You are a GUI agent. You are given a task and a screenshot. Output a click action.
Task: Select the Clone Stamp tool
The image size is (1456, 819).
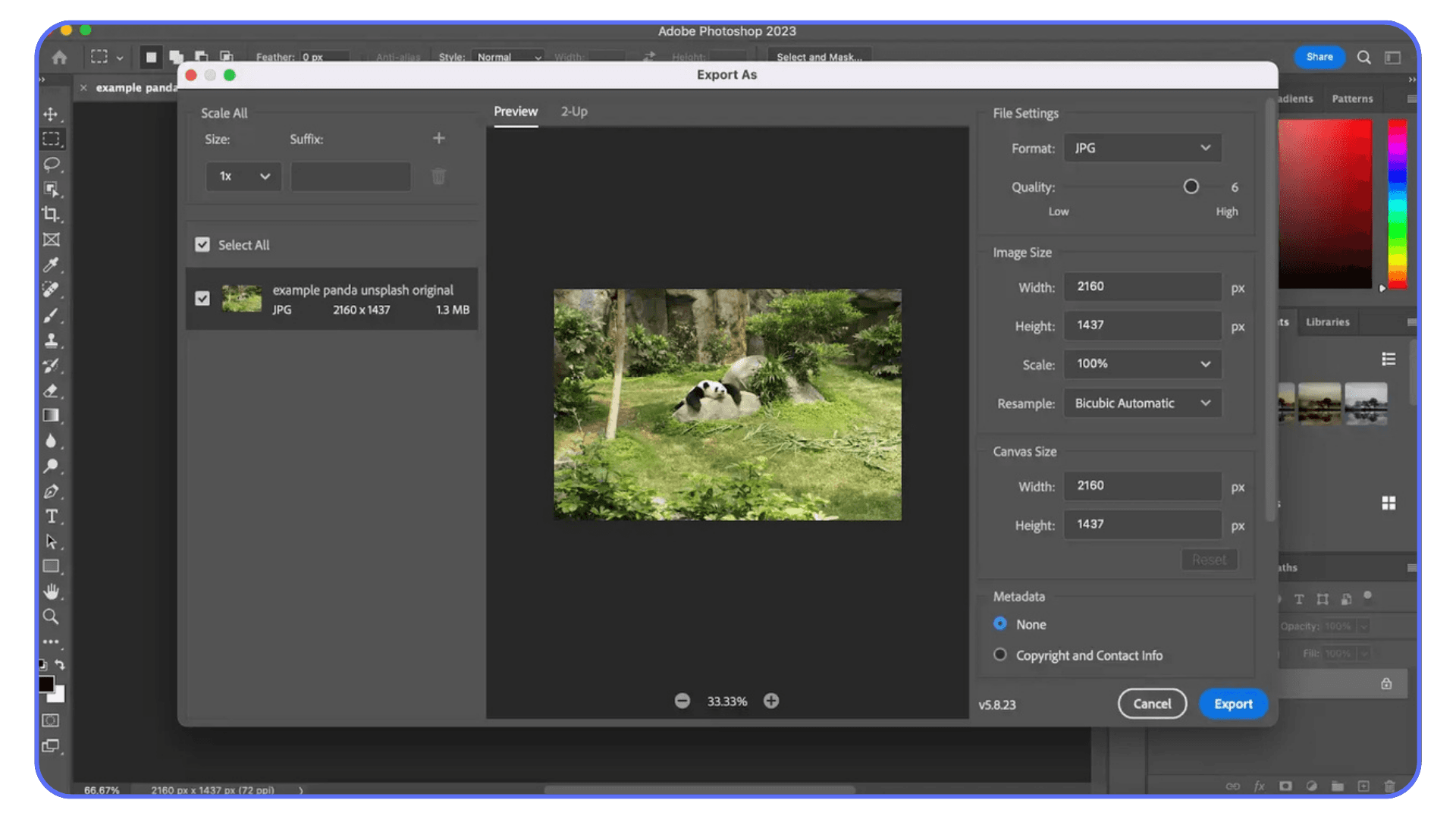[x=51, y=340]
